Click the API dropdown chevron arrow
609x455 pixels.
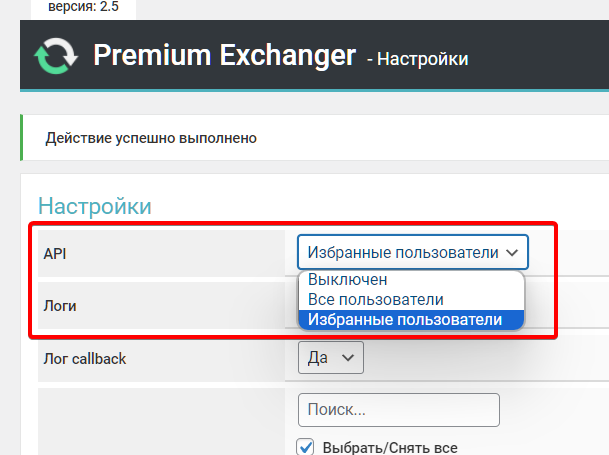coord(512,253)
